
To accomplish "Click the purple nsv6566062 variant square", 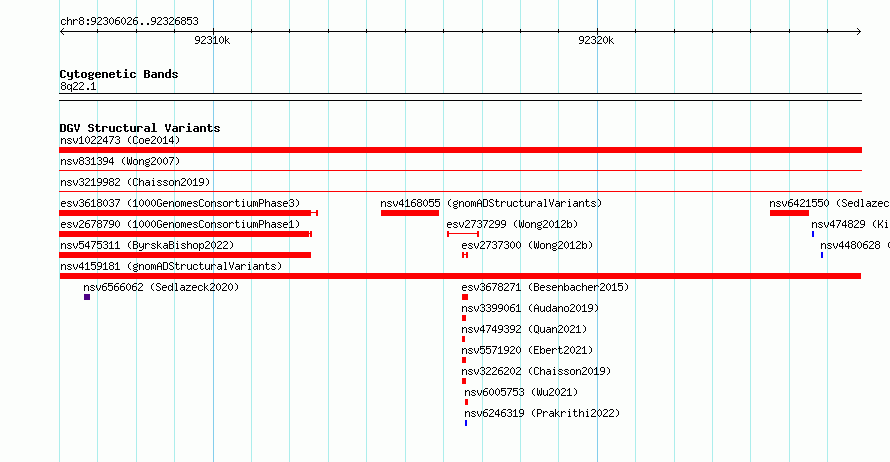I will [87, 297].
